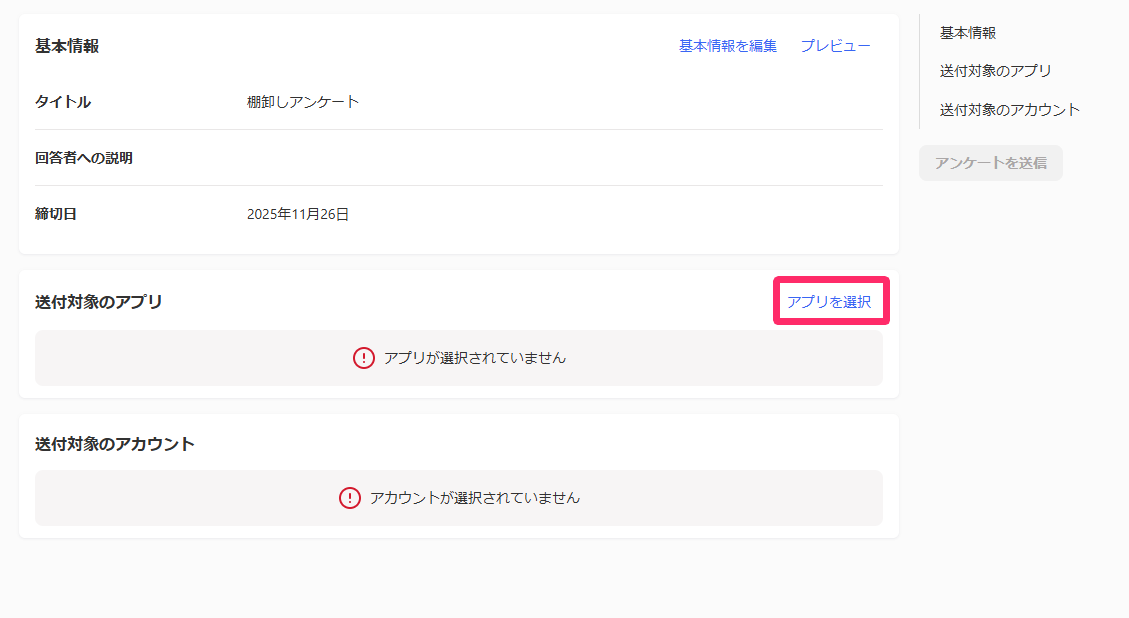This screenshot has height=618, width=1129.
Task: Click the 送付対象のアカウント heading in the main card
Action: tap(114, 444)
